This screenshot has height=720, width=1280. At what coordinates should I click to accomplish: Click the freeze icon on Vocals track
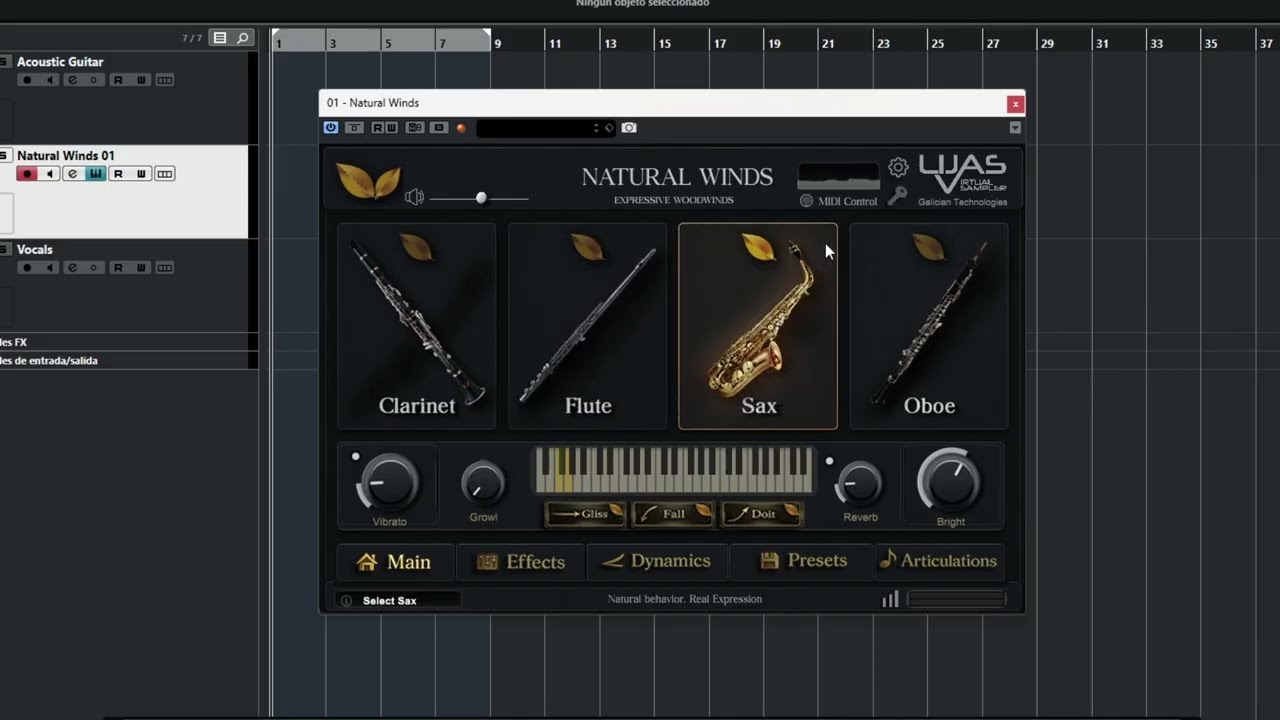coord(94,268)
